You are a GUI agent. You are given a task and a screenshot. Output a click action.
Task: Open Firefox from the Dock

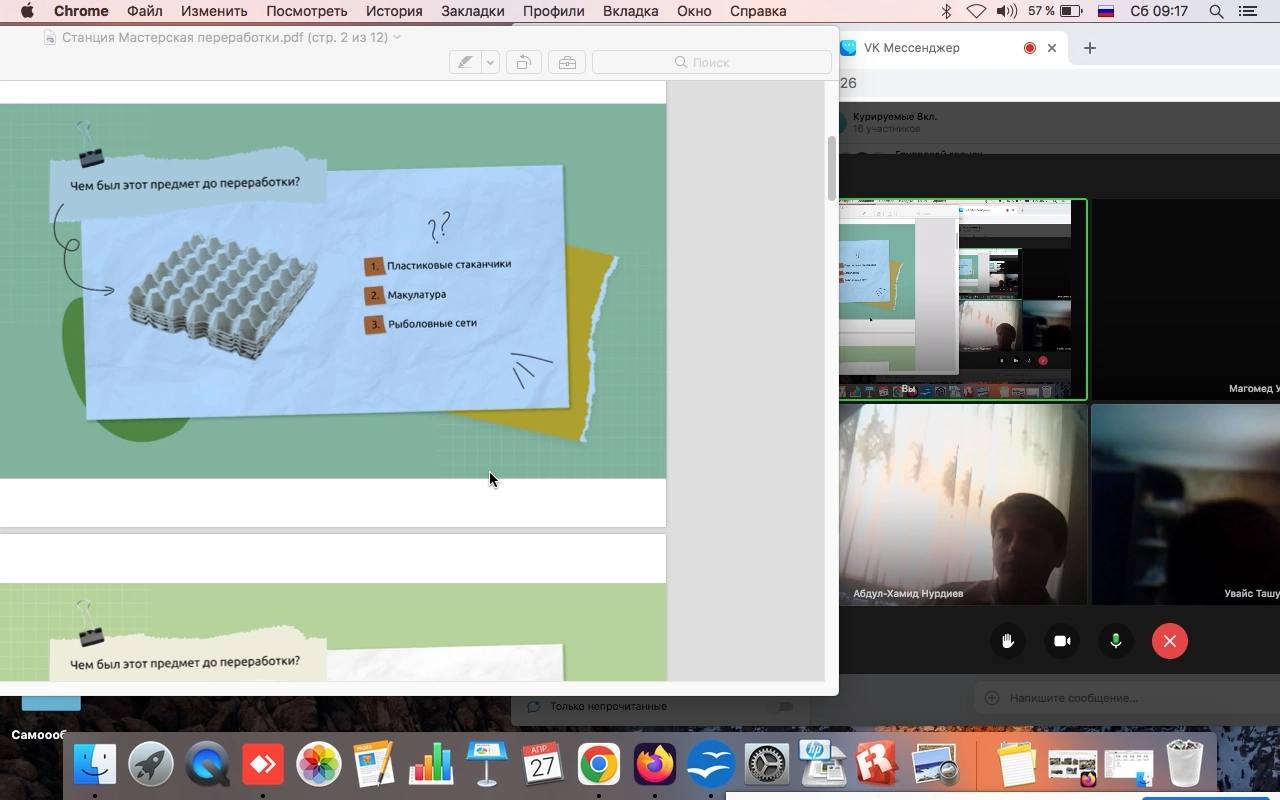coord(655,766)
